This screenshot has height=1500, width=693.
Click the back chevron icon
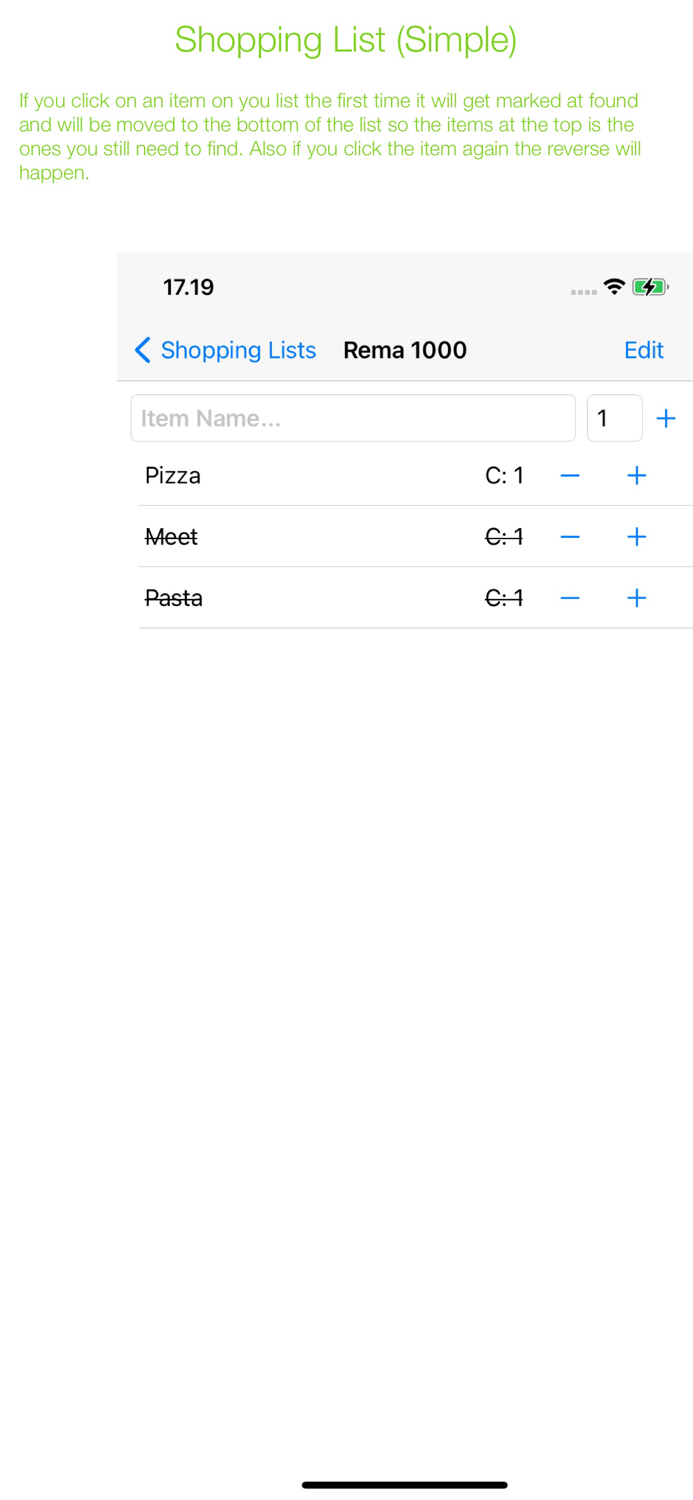(143, 350)
